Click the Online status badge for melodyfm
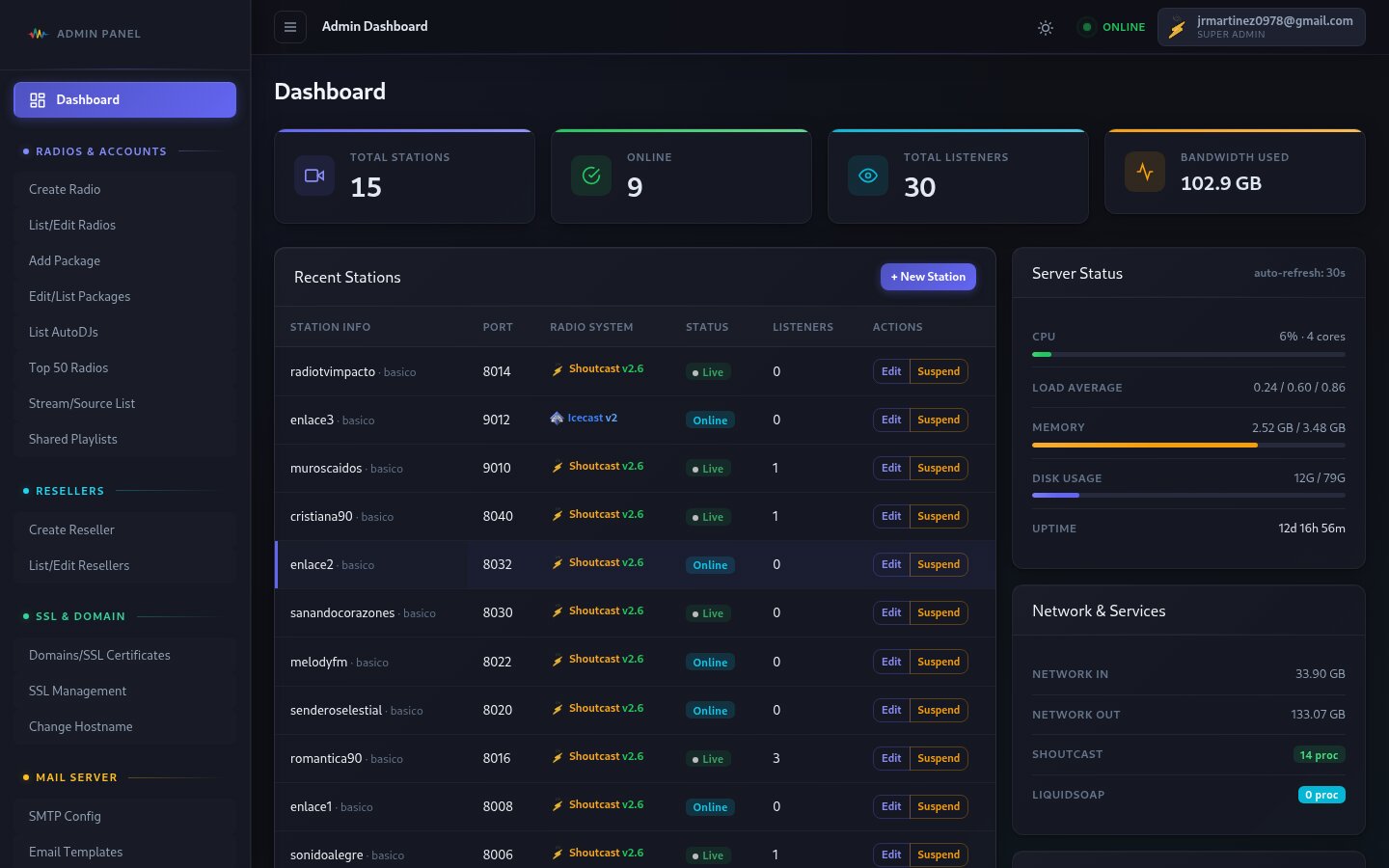This screenshot has width=1389, height=868. [710, 663]
